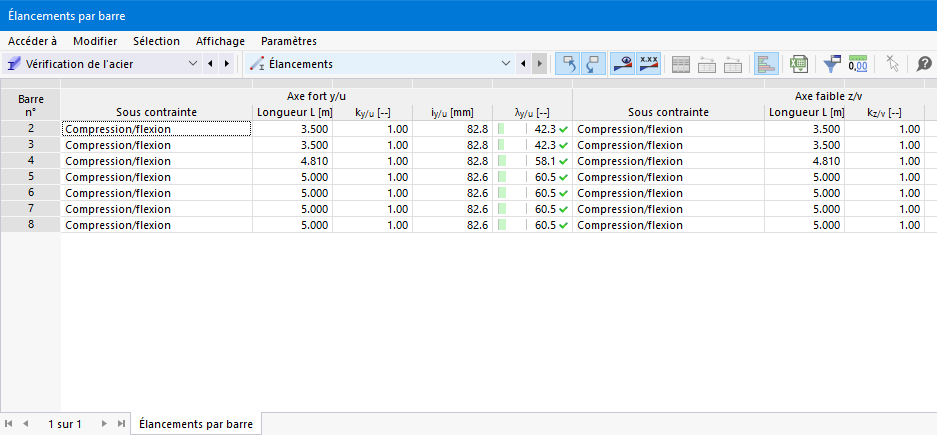Click the λy/u column header

coord(532,112)
